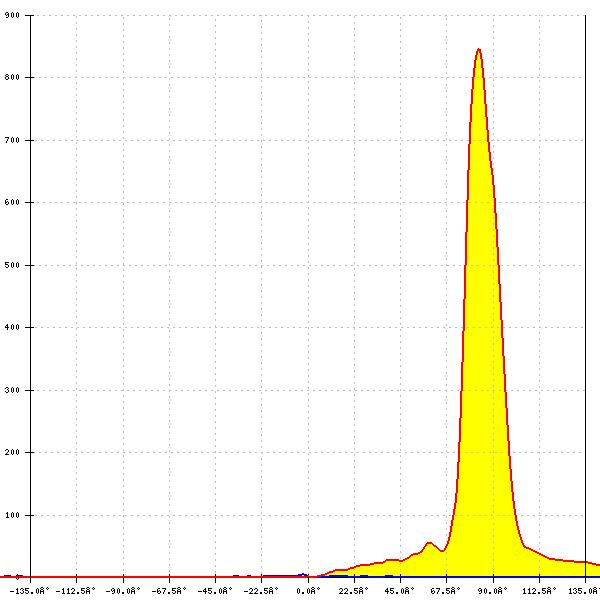Viewport: 600px width, 600px height.
Task: Select the 300 y-axis label
Action: click(x=12, y=390)
